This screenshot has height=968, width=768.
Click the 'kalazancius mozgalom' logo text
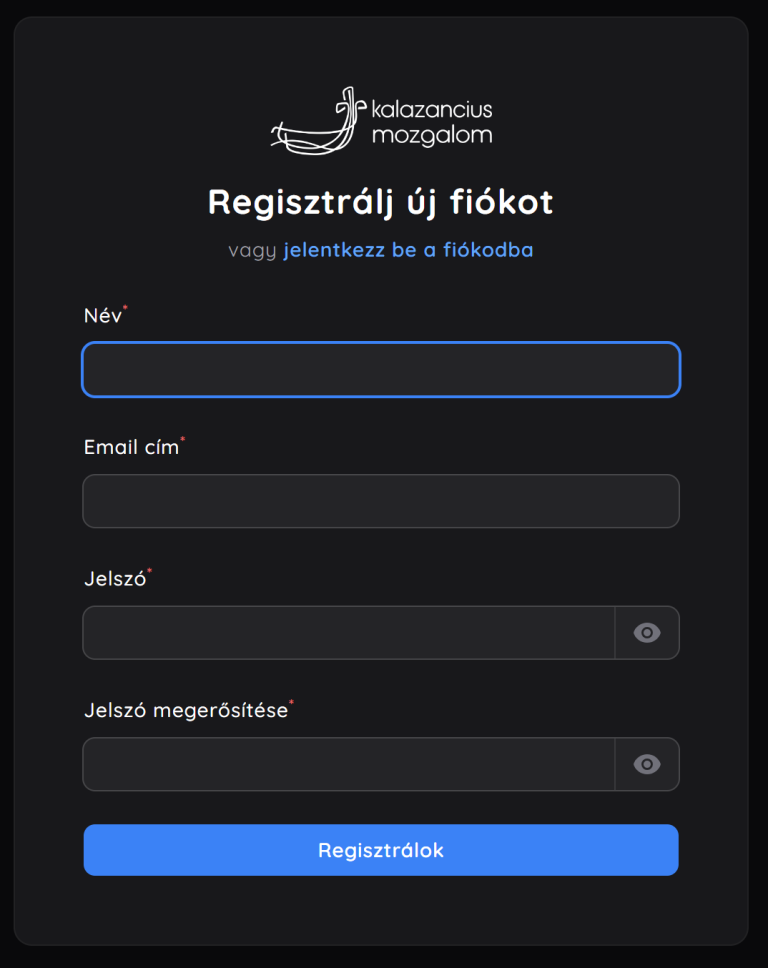pos(432,123)
